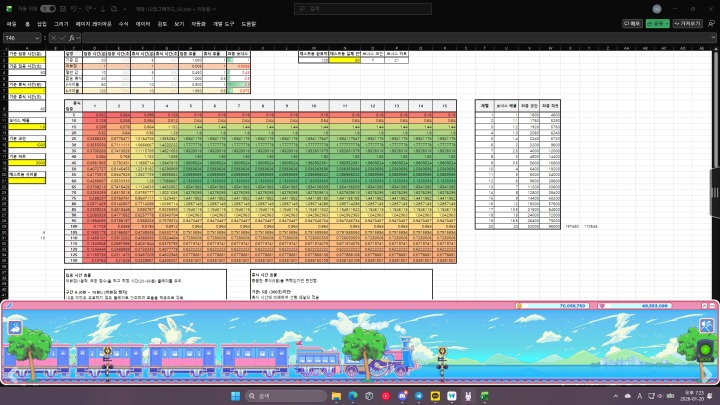Click the Select All corner of the sheet
The width and height of the screenshot is (720, 405).
point(4,47)
